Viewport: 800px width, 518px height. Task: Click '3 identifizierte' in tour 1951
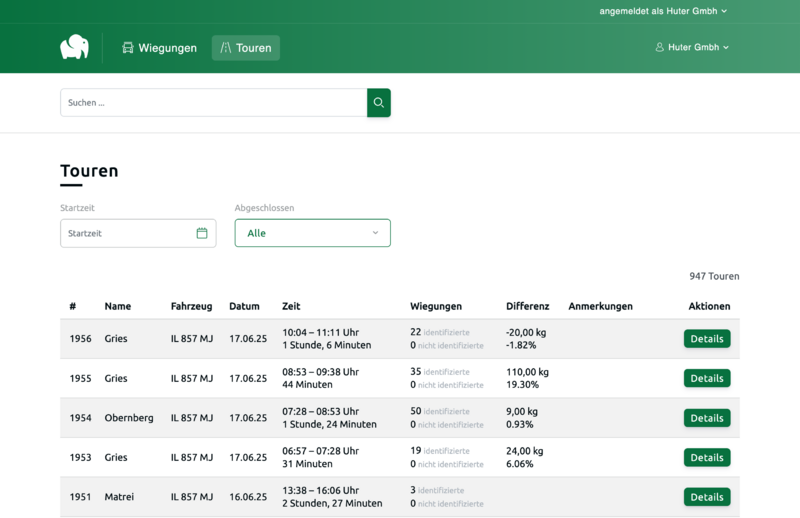pos(437,490)
